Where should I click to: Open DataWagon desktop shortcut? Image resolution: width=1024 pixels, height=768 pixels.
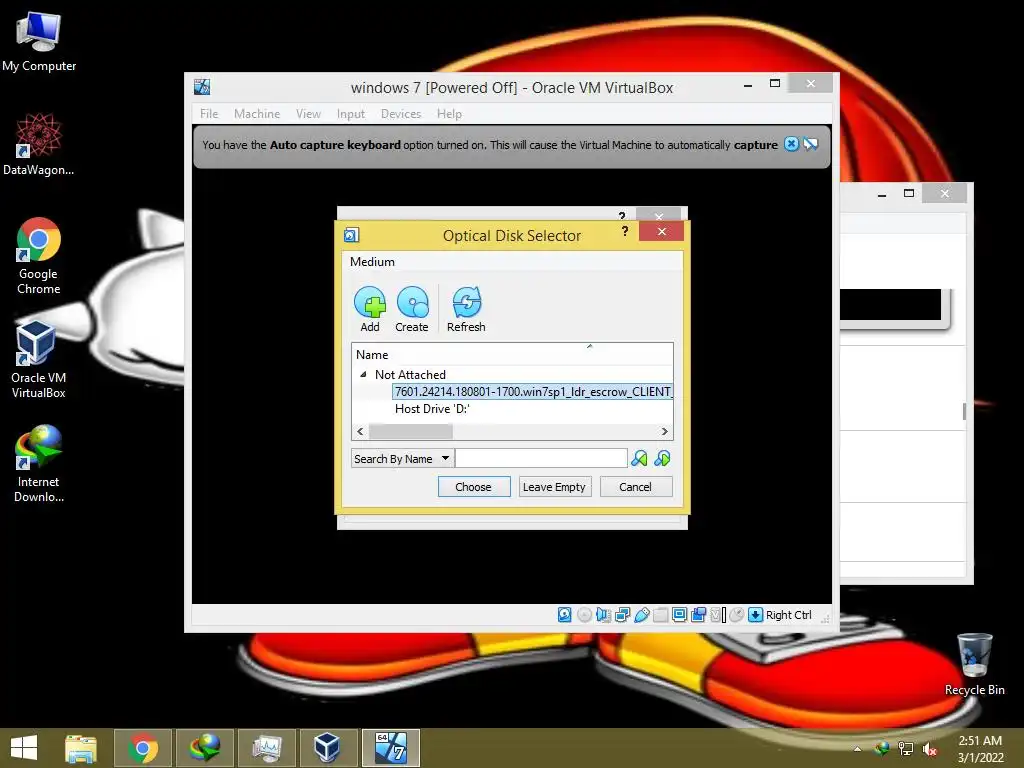[38, 144]
